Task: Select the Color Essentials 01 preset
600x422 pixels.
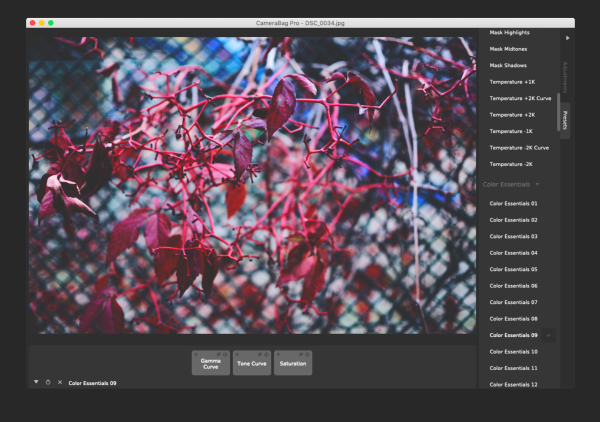Action: (513, 204)
